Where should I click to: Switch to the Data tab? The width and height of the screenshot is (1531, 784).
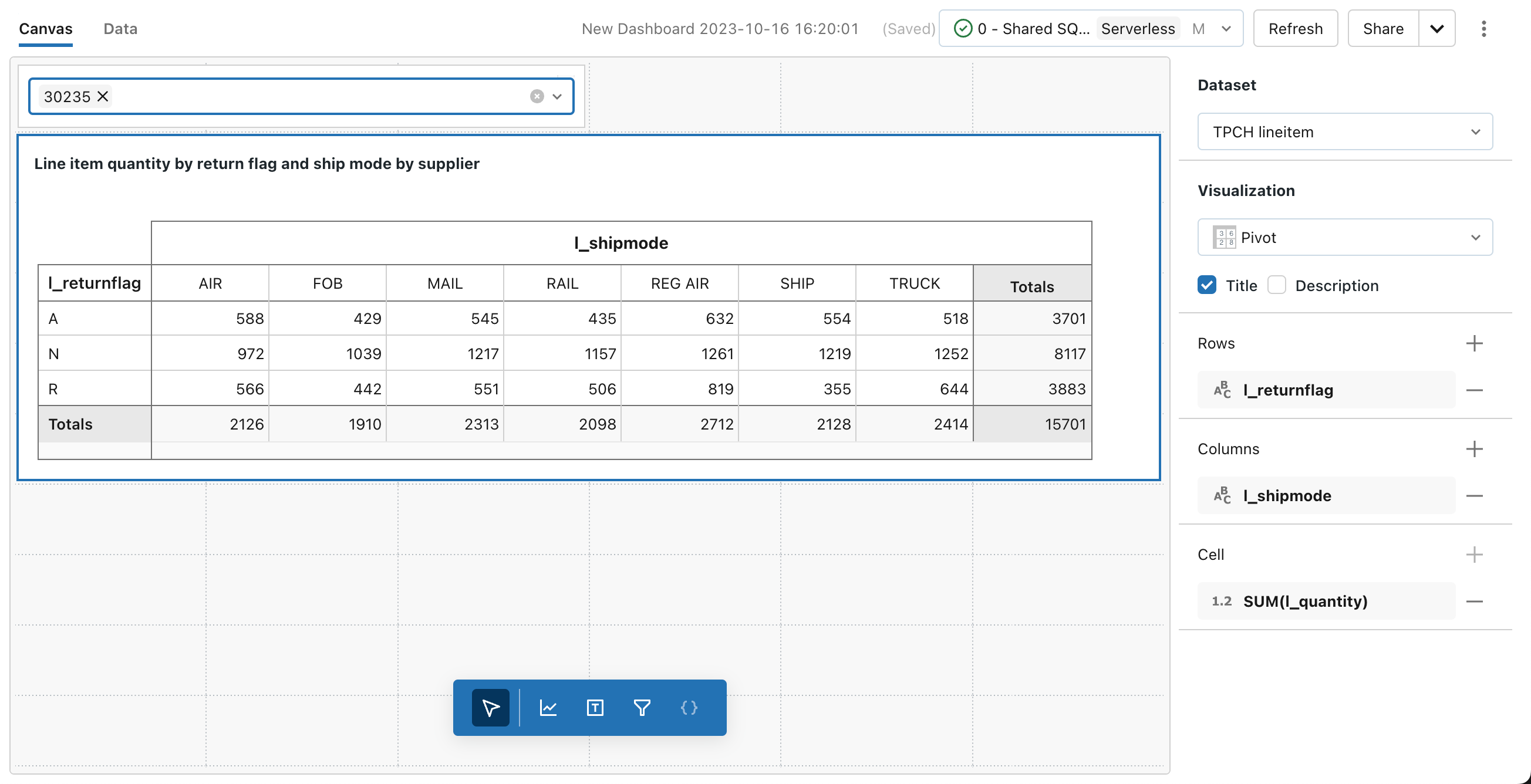120,28
